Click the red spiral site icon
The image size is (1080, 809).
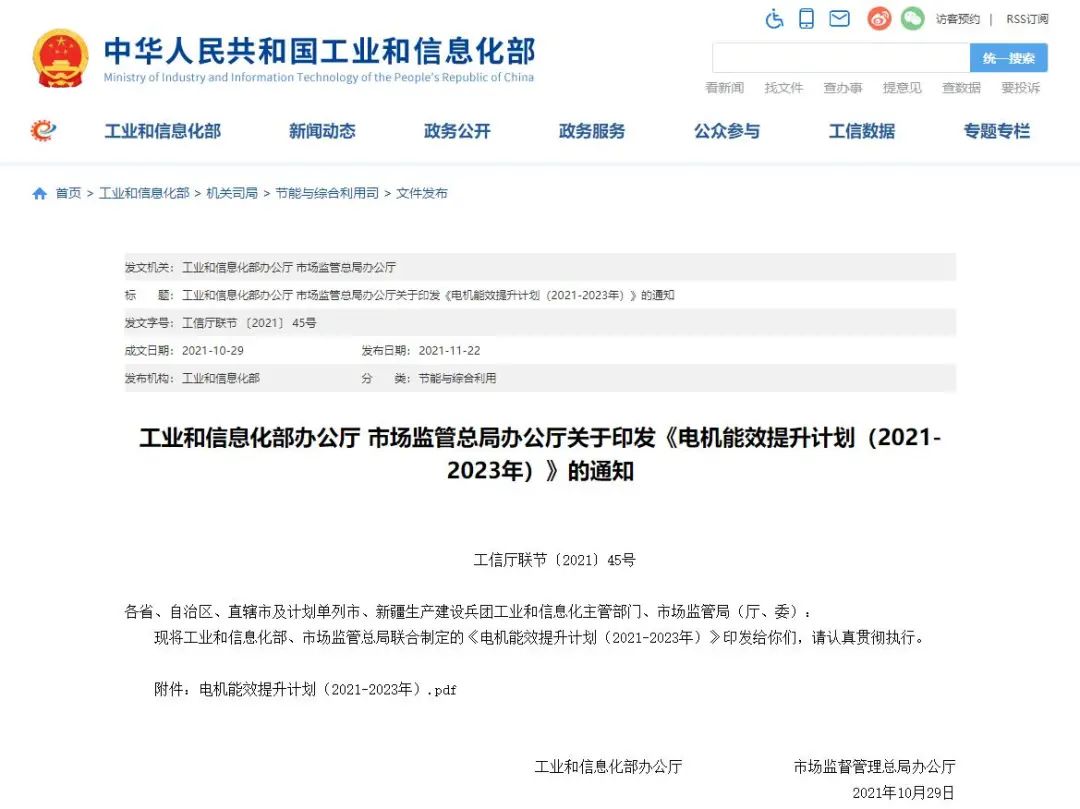(x=41, y=131)
